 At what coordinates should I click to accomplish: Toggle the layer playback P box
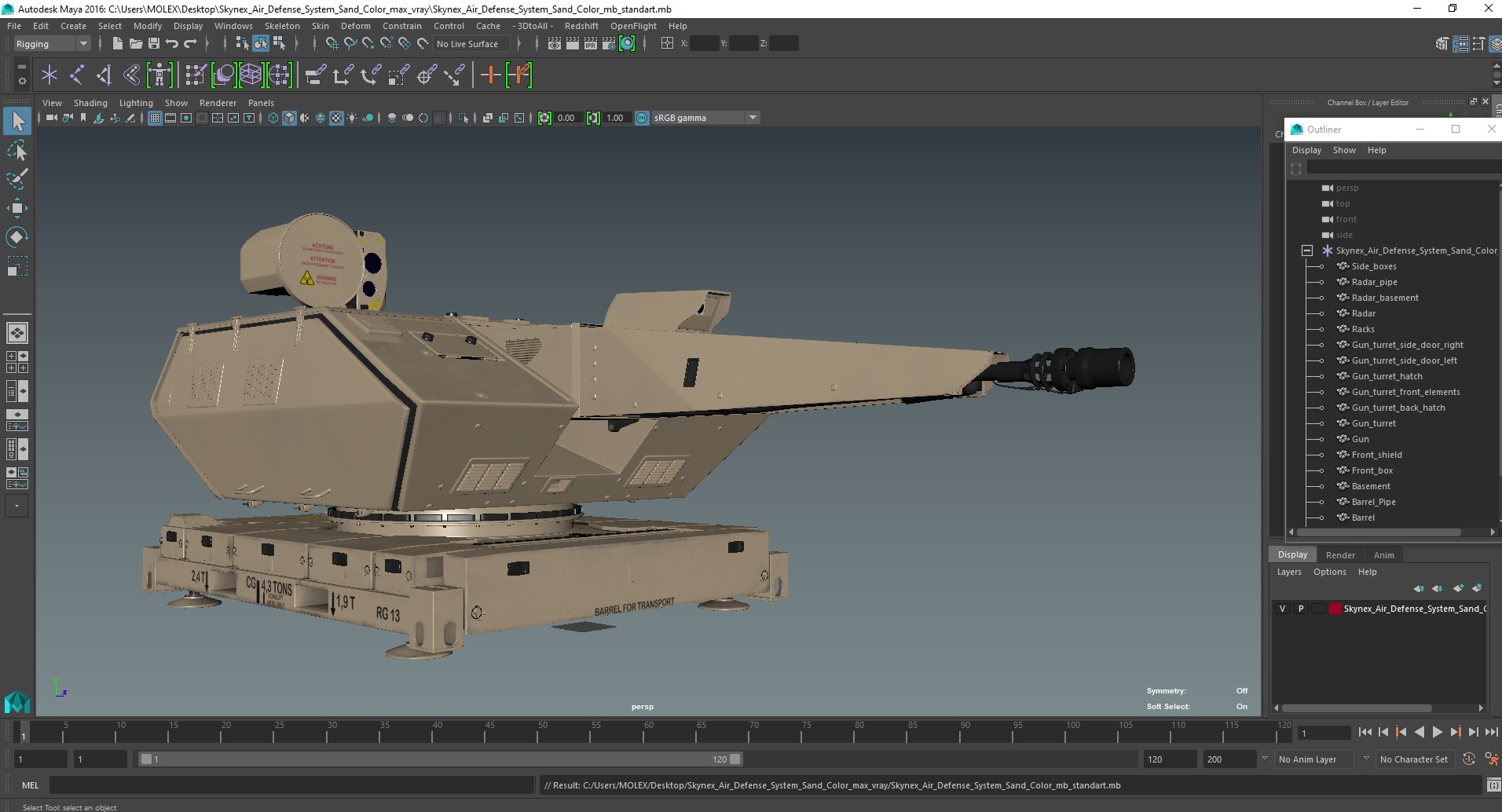click(x=1301, y=609)
